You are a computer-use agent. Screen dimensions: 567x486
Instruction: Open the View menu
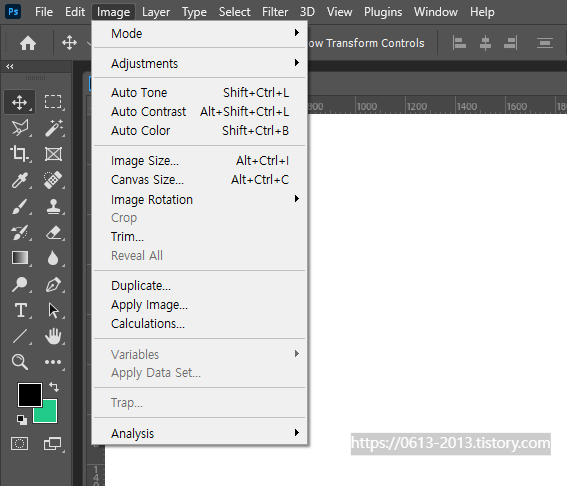click(339, 12)
